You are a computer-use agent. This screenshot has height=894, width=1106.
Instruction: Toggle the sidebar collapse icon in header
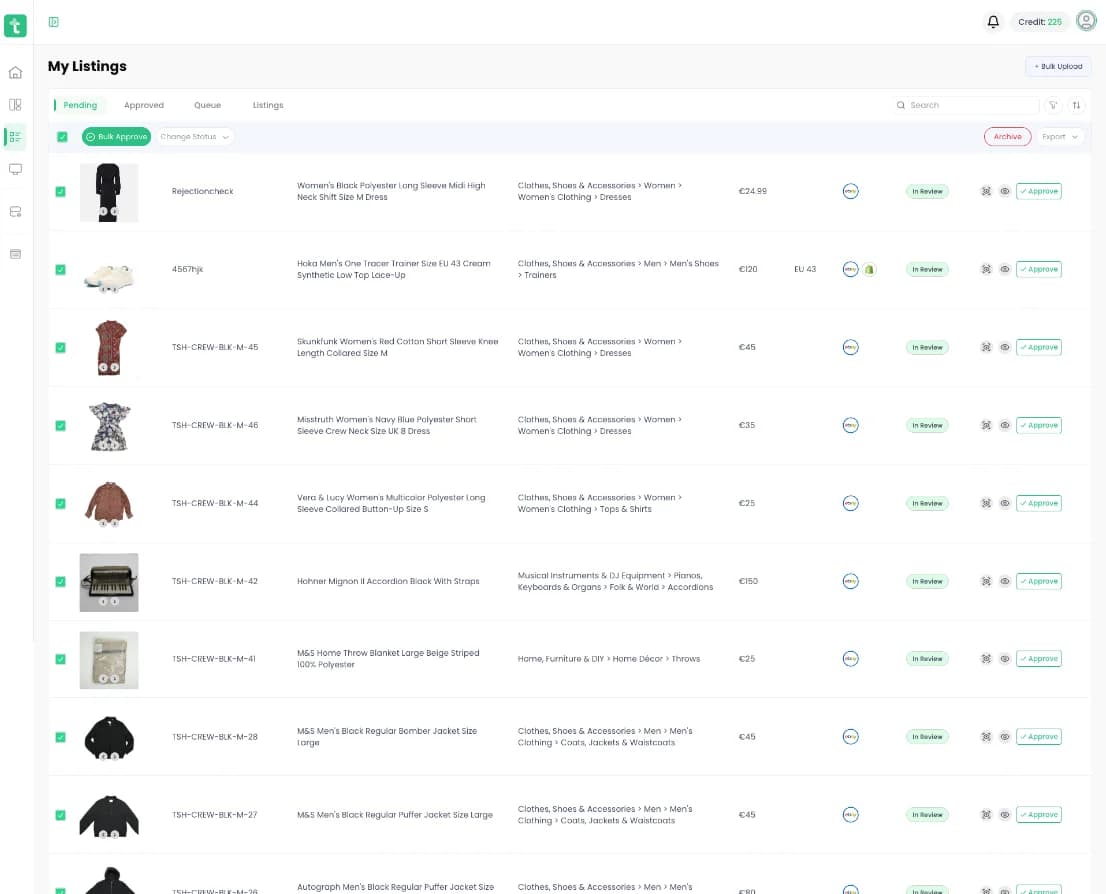(x=54, y=22)
